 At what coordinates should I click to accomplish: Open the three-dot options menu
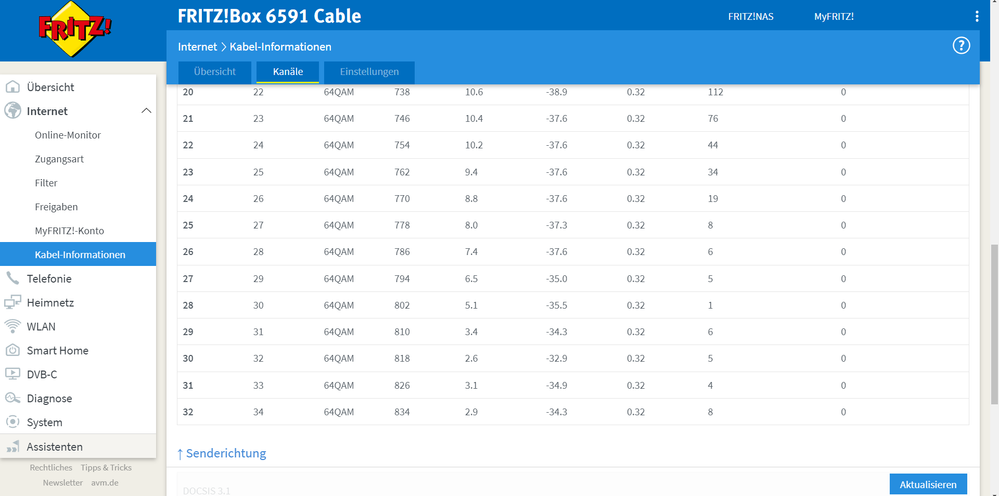click(977, 17)
